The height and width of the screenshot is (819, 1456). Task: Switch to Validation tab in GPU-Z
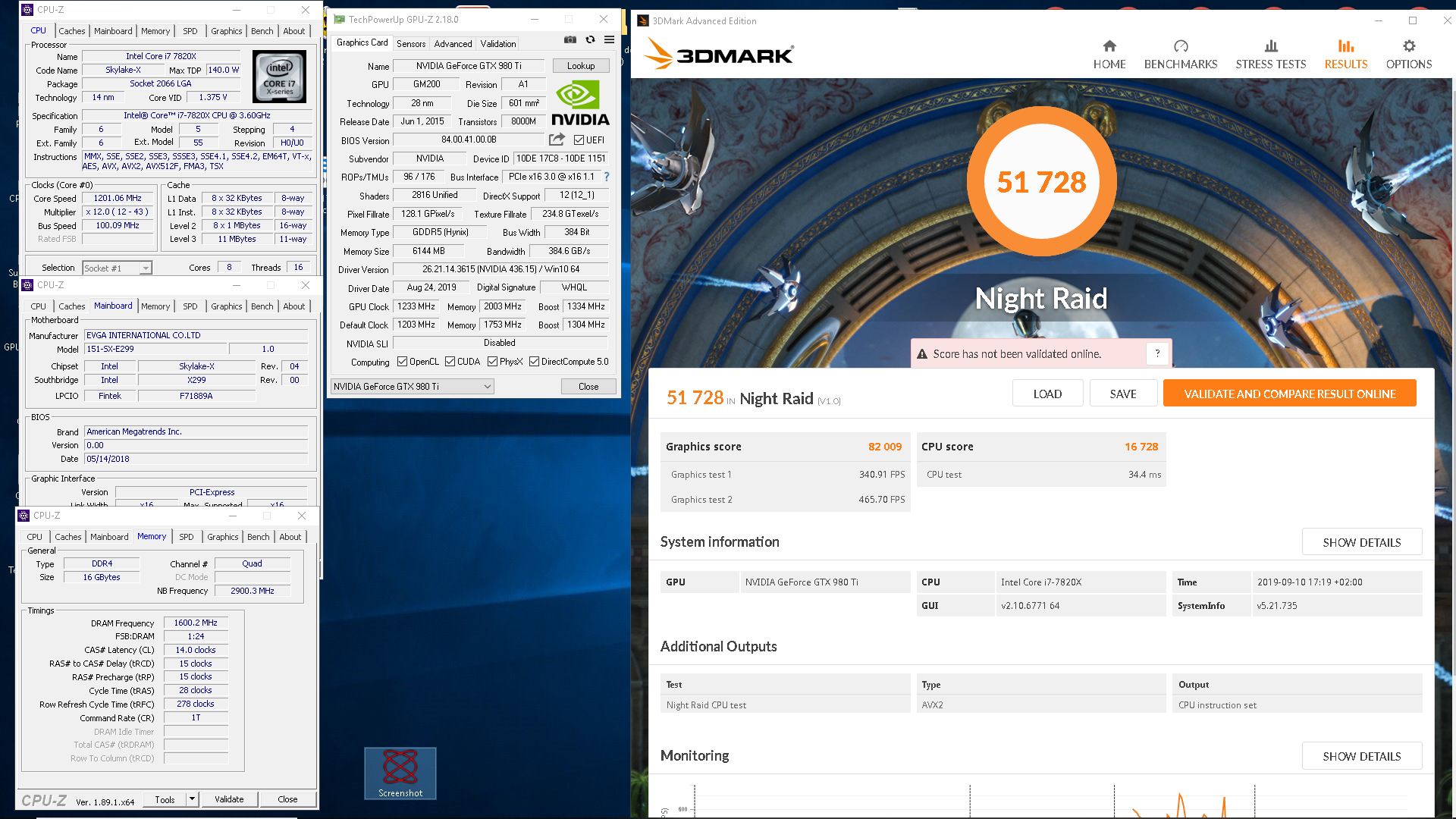[x=498, y=44]
